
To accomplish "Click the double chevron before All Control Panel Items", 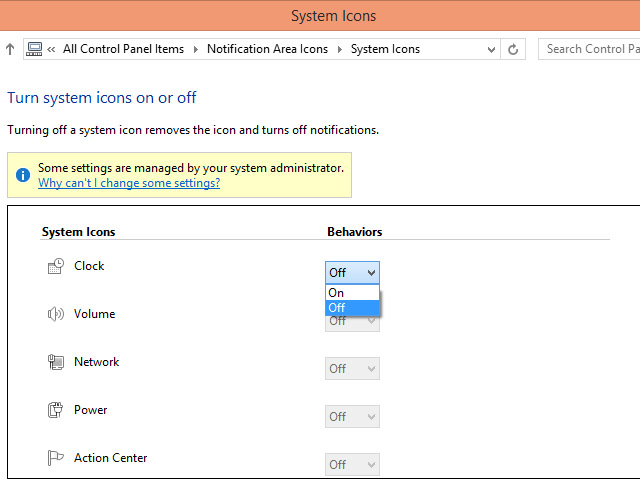I will 51,50.
